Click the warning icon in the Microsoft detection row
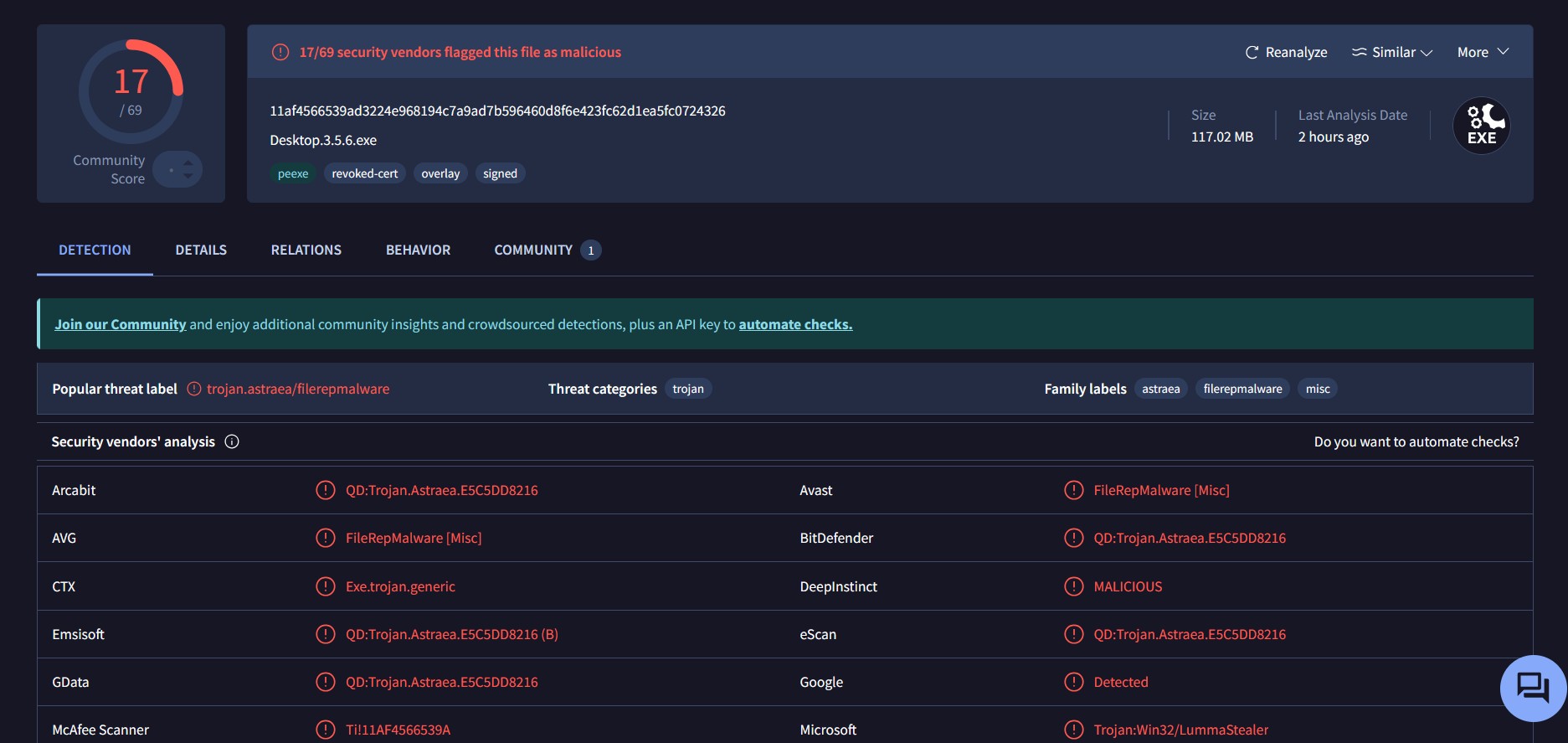 (1073, 730)
